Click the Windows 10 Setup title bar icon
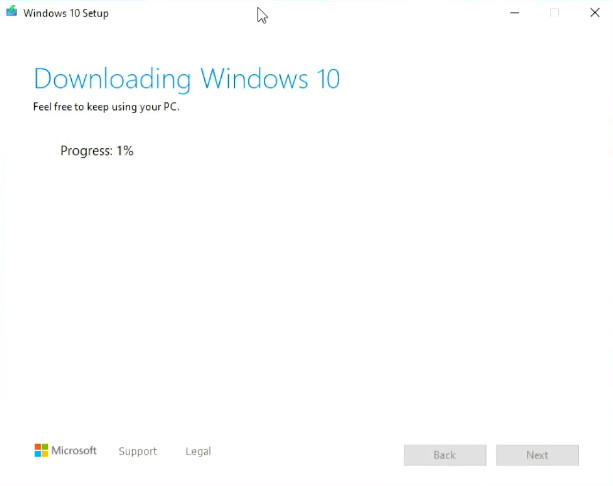The height and width of the screenshot is (486, 613). pyautogui.click(x=12, y=13)
